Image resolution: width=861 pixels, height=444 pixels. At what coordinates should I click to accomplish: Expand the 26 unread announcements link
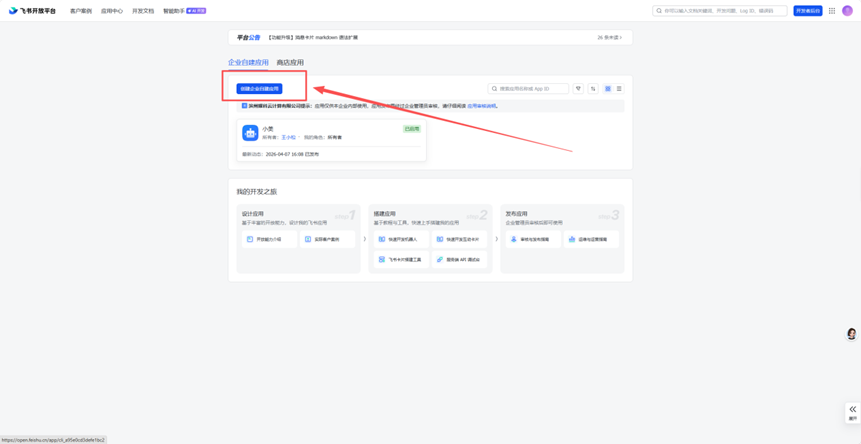pyautogui.click(x=610, y=37)
